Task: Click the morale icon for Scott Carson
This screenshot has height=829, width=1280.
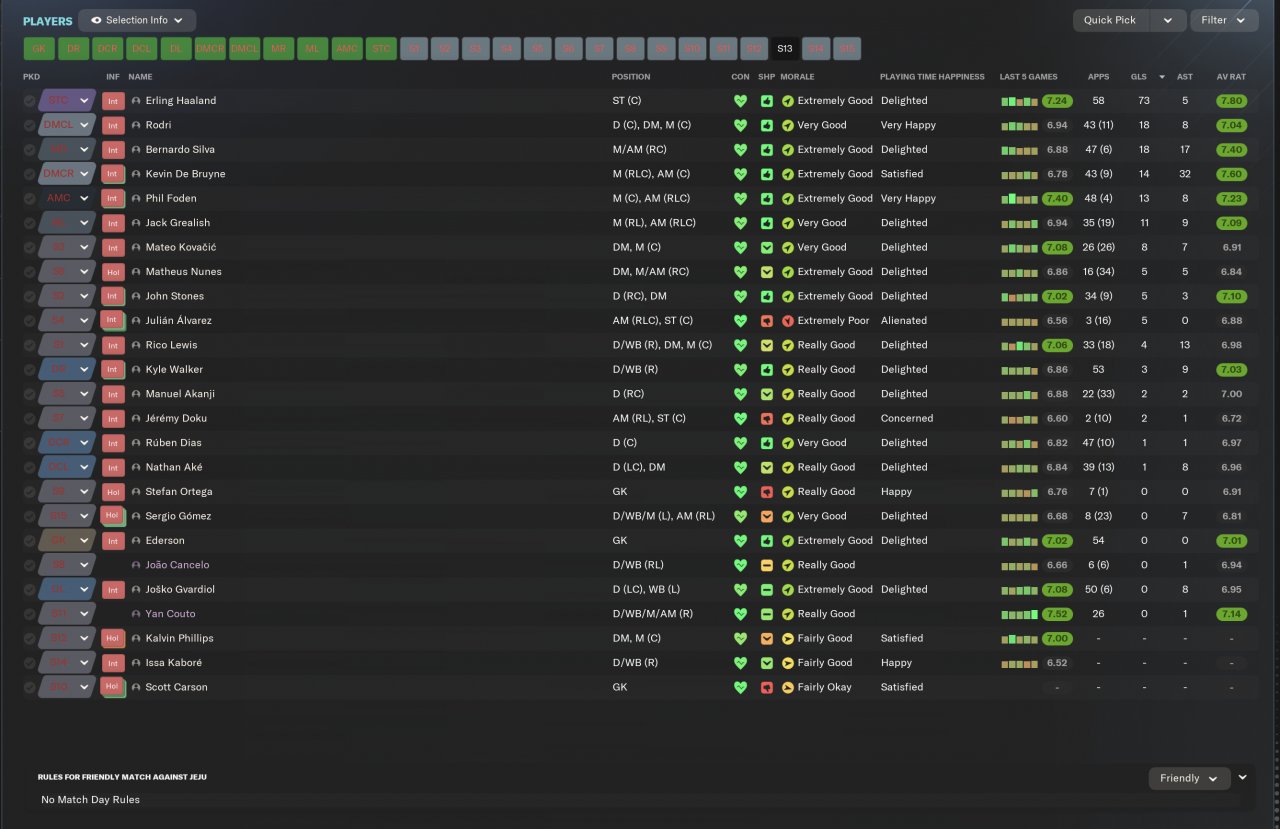Action: pyautogui.click(x=787, y=688)
